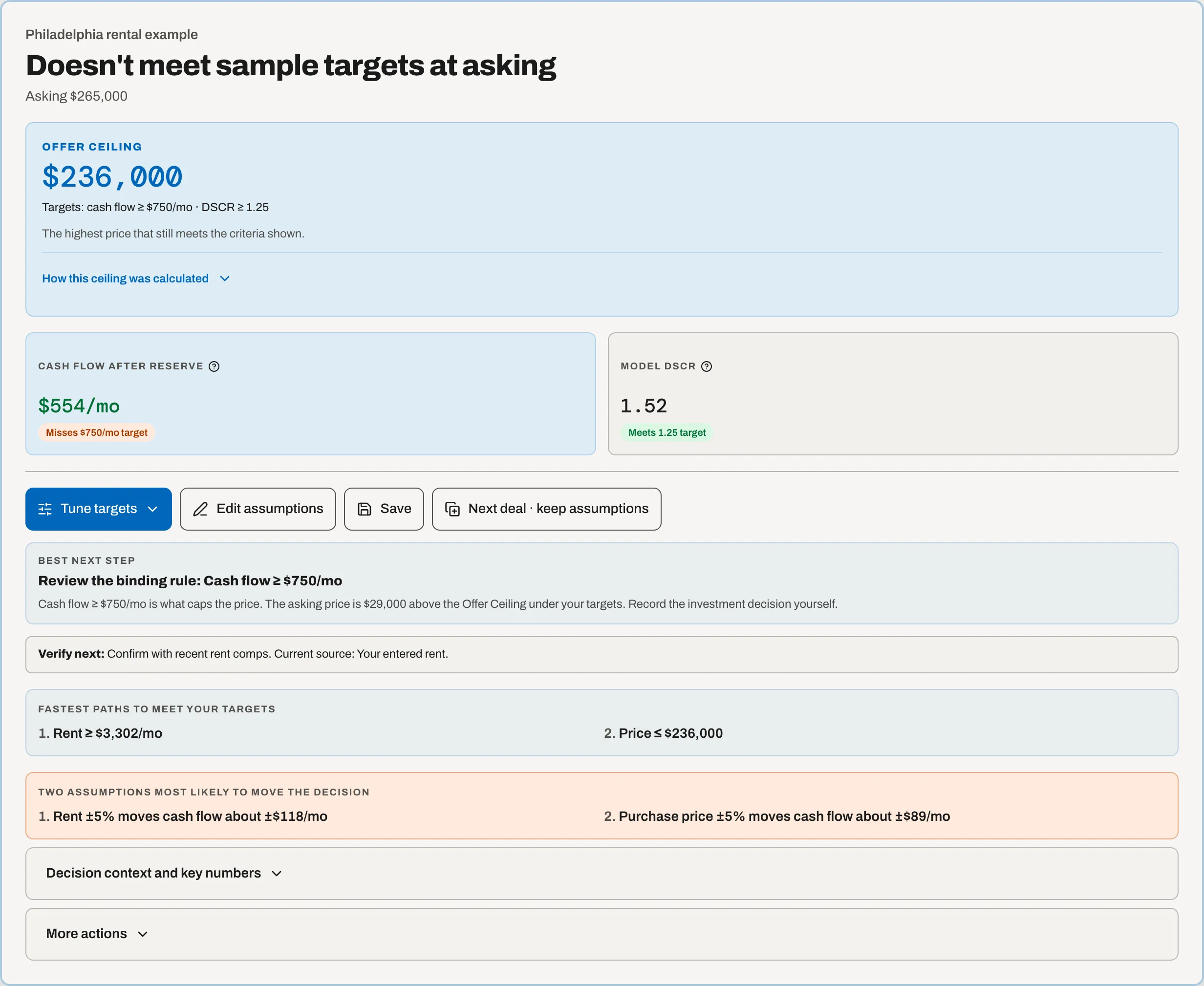Click the chevron next to More actions
Image resolution: width=1204 pixels, height=986 pixels.
(143, 934)
